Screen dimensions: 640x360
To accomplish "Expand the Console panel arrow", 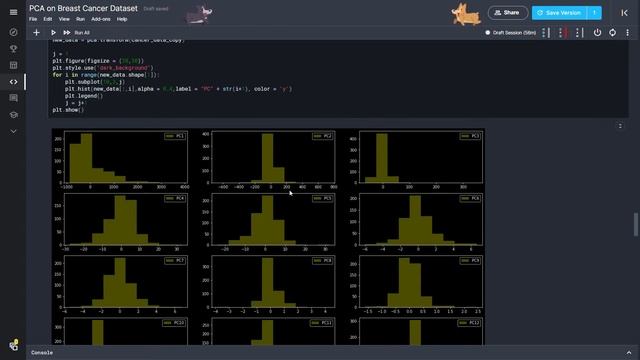I will coord(629,353).
